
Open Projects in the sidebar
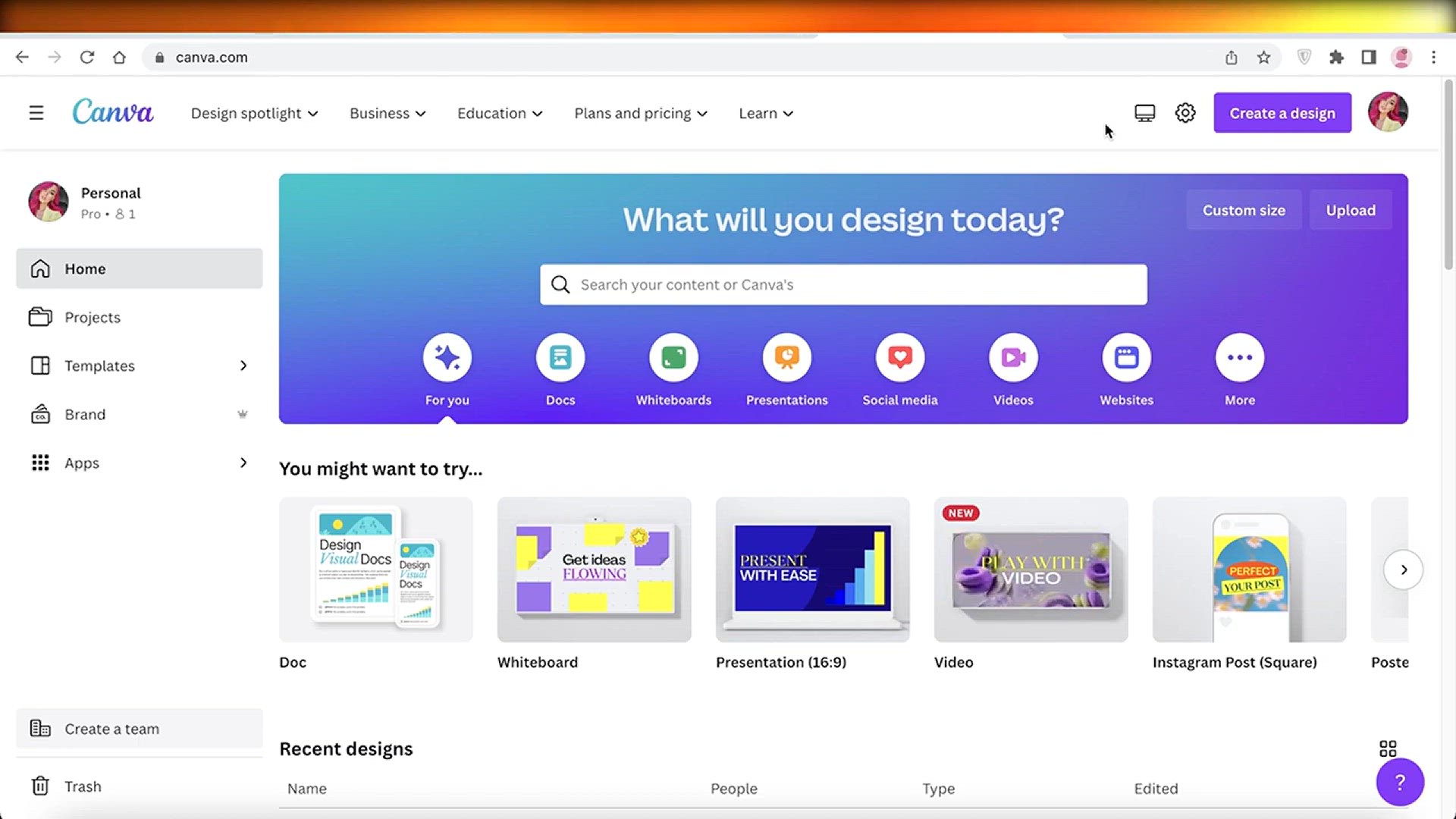140,317
